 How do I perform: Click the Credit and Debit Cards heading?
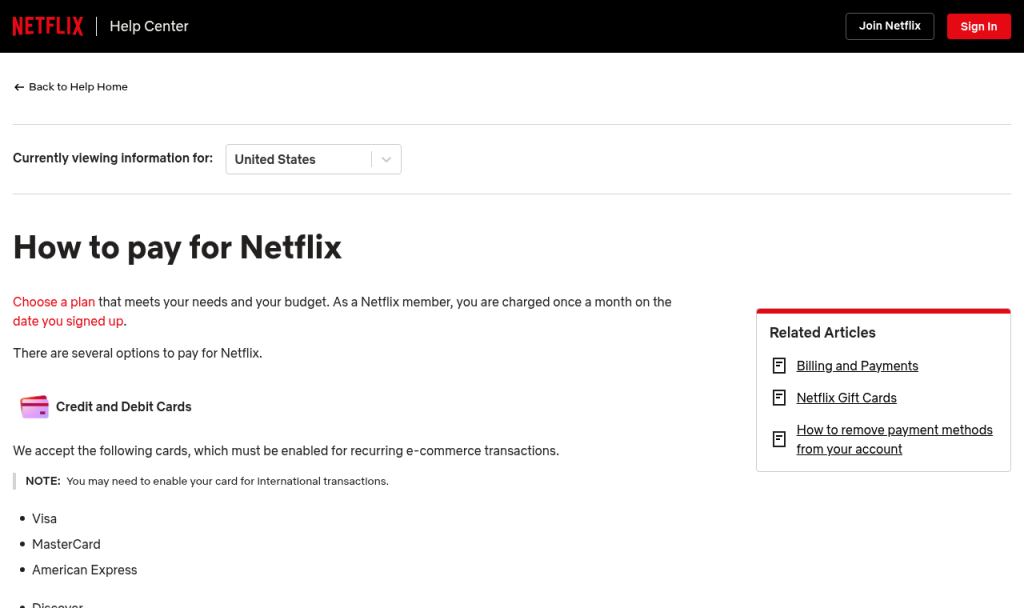pyautogui.click(x=123, y=407)
